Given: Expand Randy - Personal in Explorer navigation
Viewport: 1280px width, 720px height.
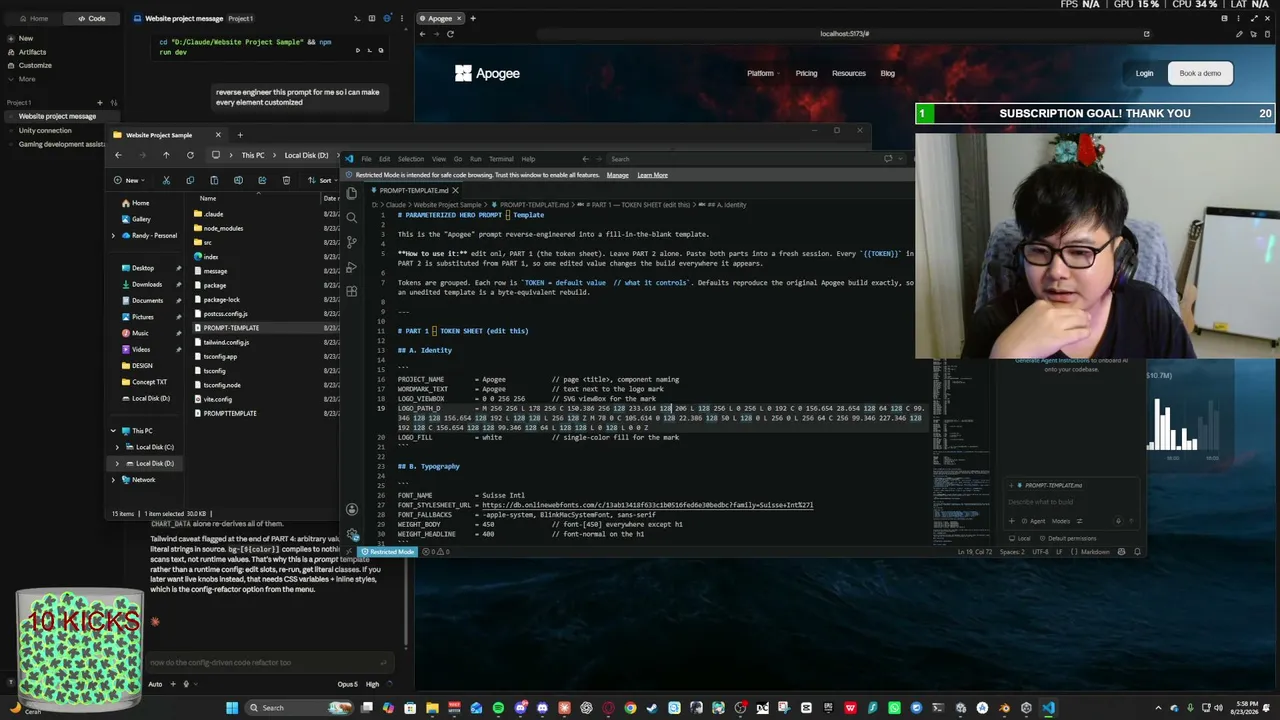Looking at the screenshot, I should (x=113, y=236).
